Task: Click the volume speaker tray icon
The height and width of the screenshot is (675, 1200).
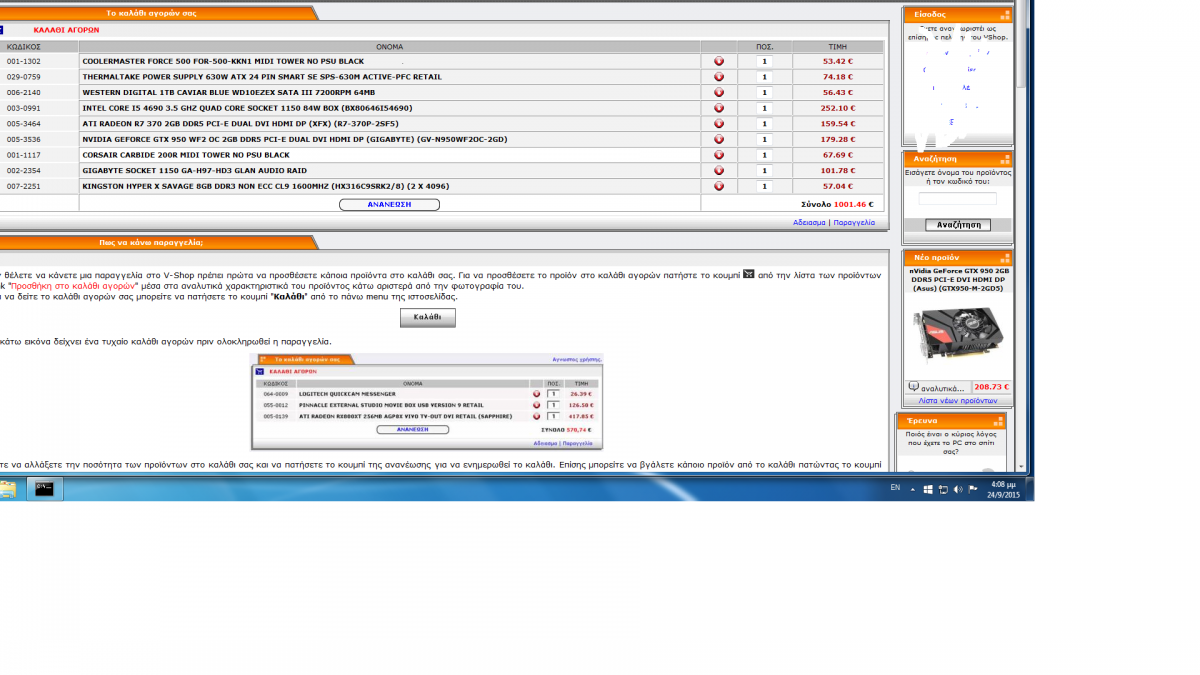Action: 958,489
